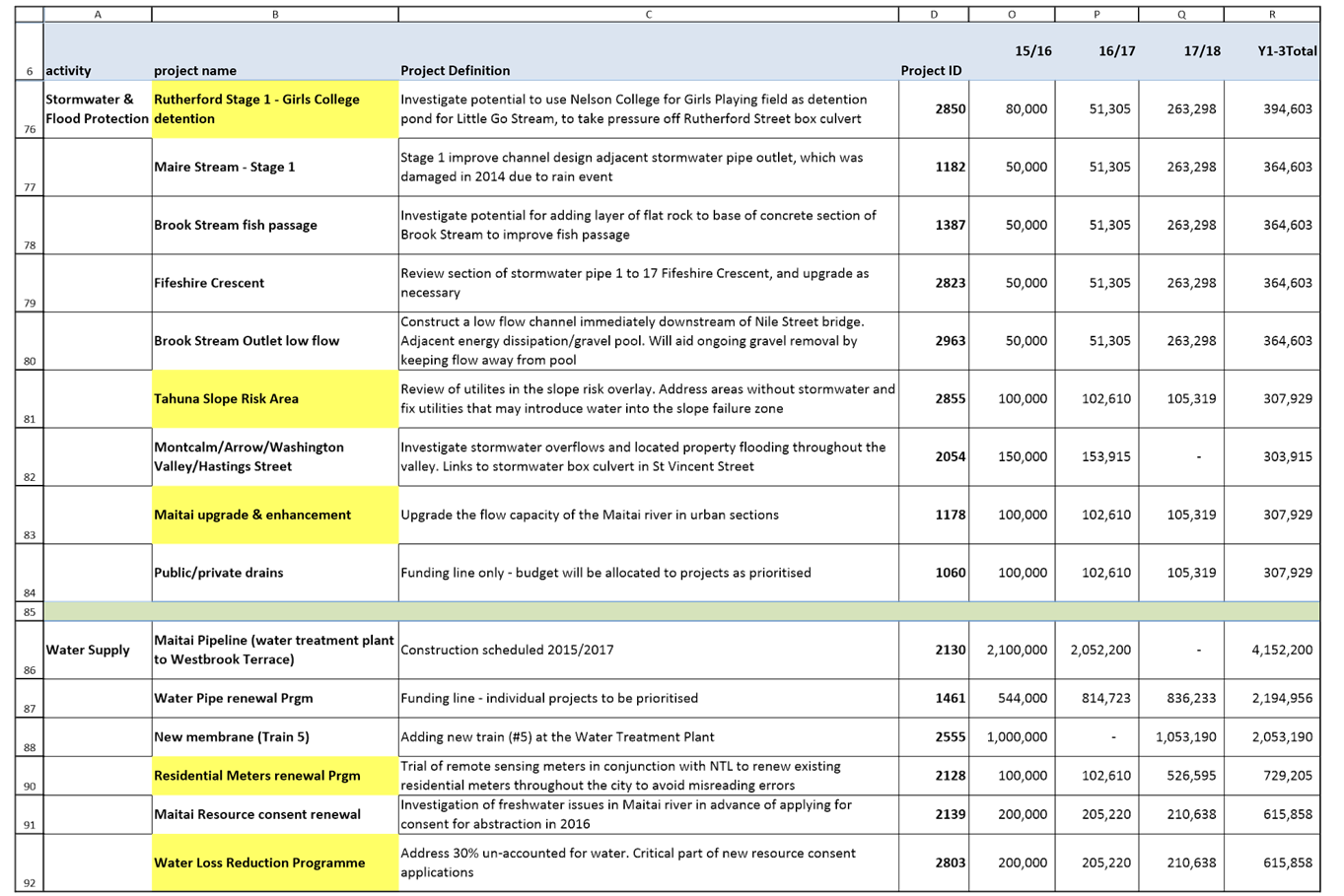
Task: Click Project ID 2963 cell
Action: (x=934, y=341)
